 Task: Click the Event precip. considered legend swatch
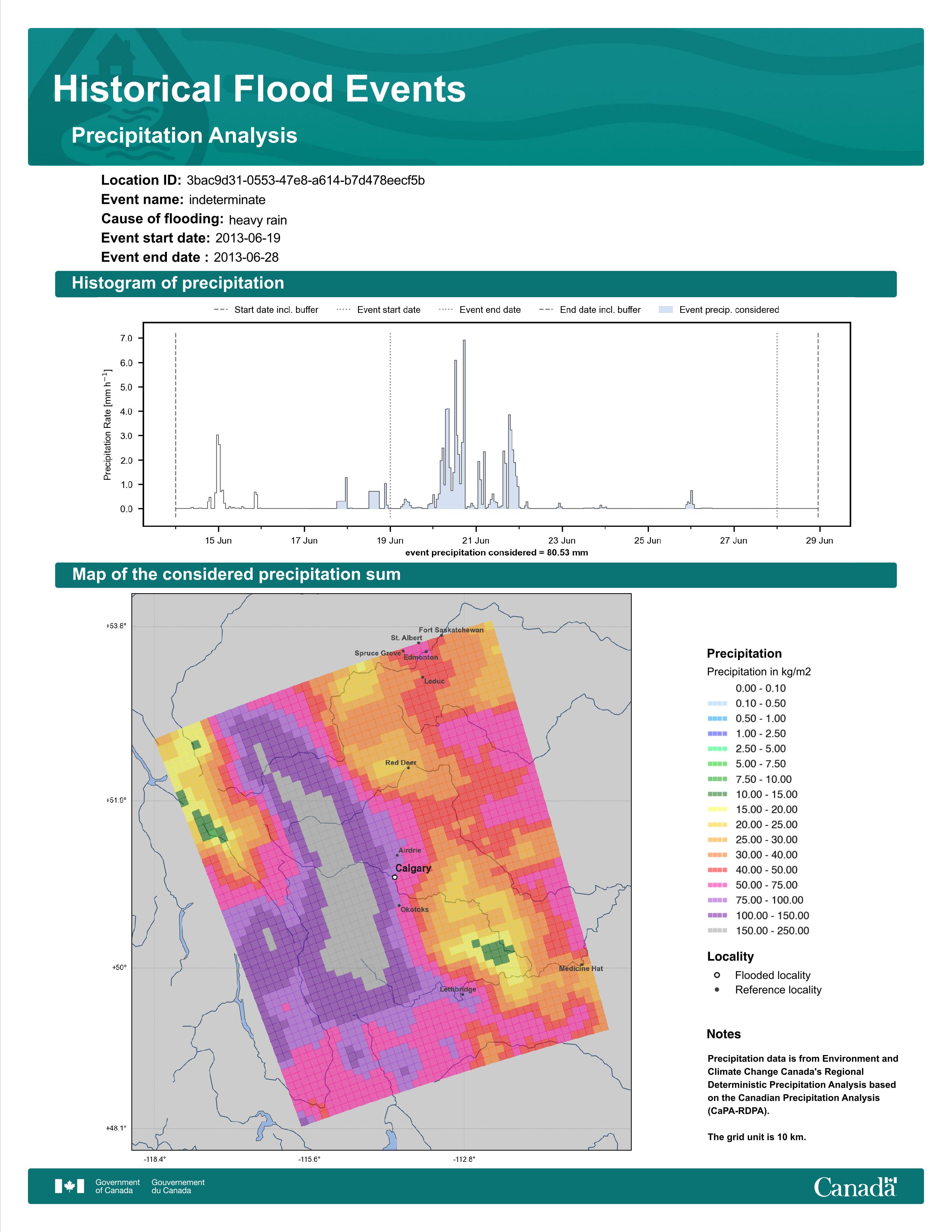pos(666,310)
